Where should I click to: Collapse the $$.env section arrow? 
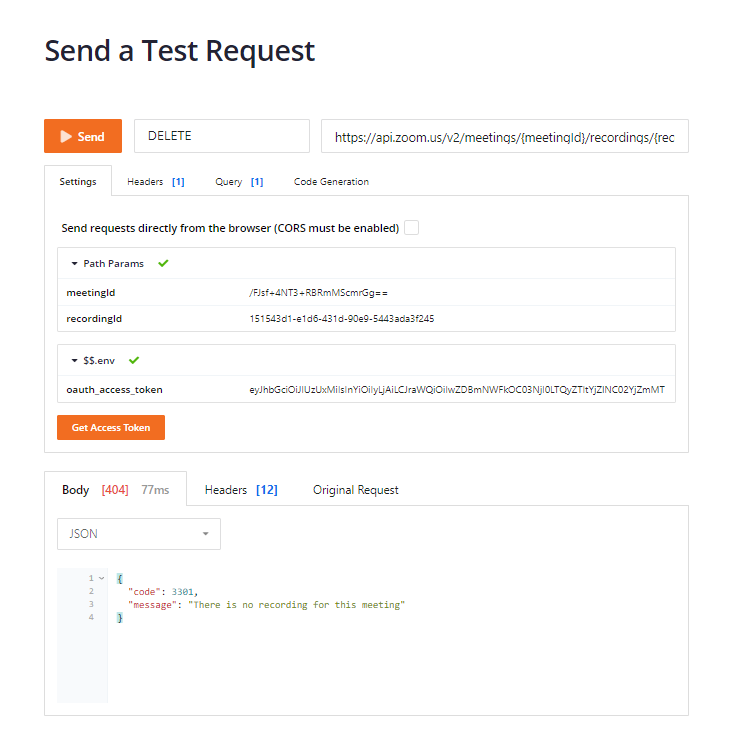point(75,361)
